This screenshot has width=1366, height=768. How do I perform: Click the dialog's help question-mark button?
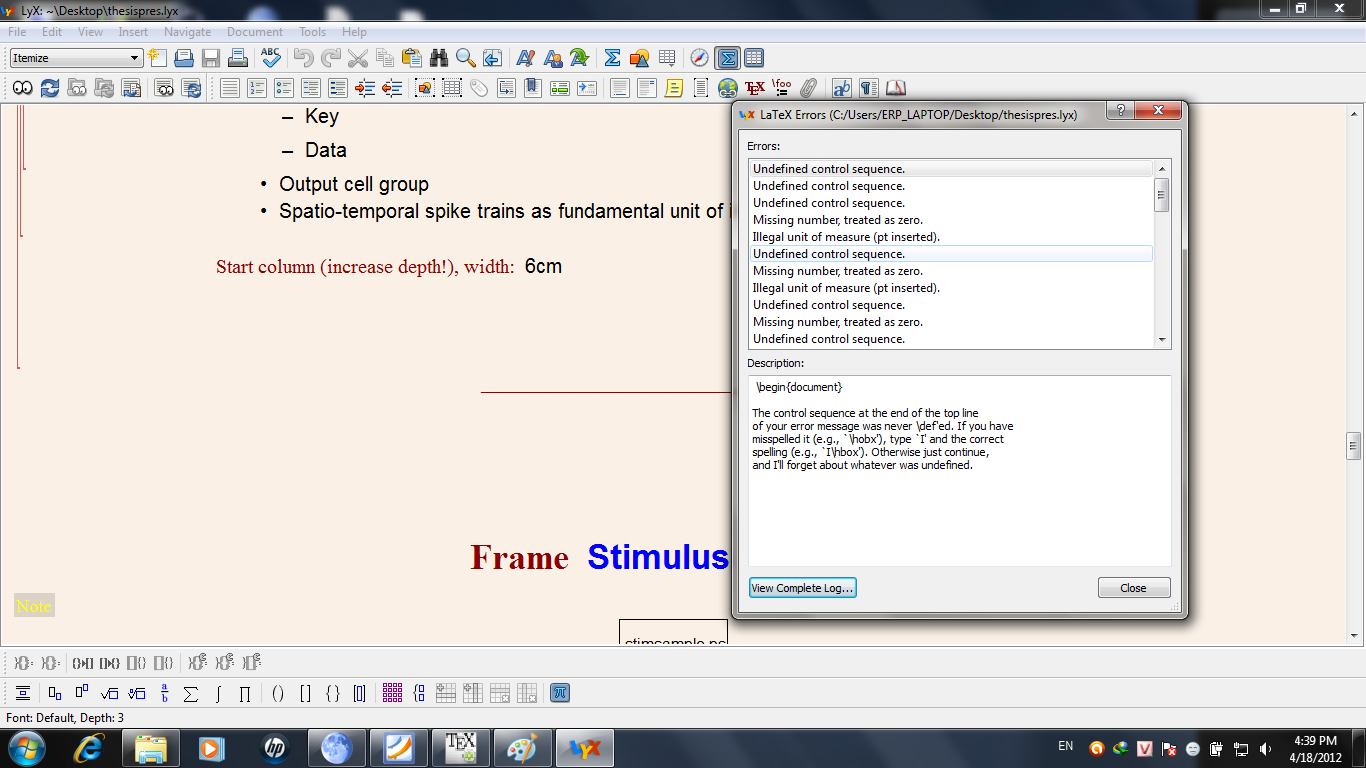[1120, 110]
